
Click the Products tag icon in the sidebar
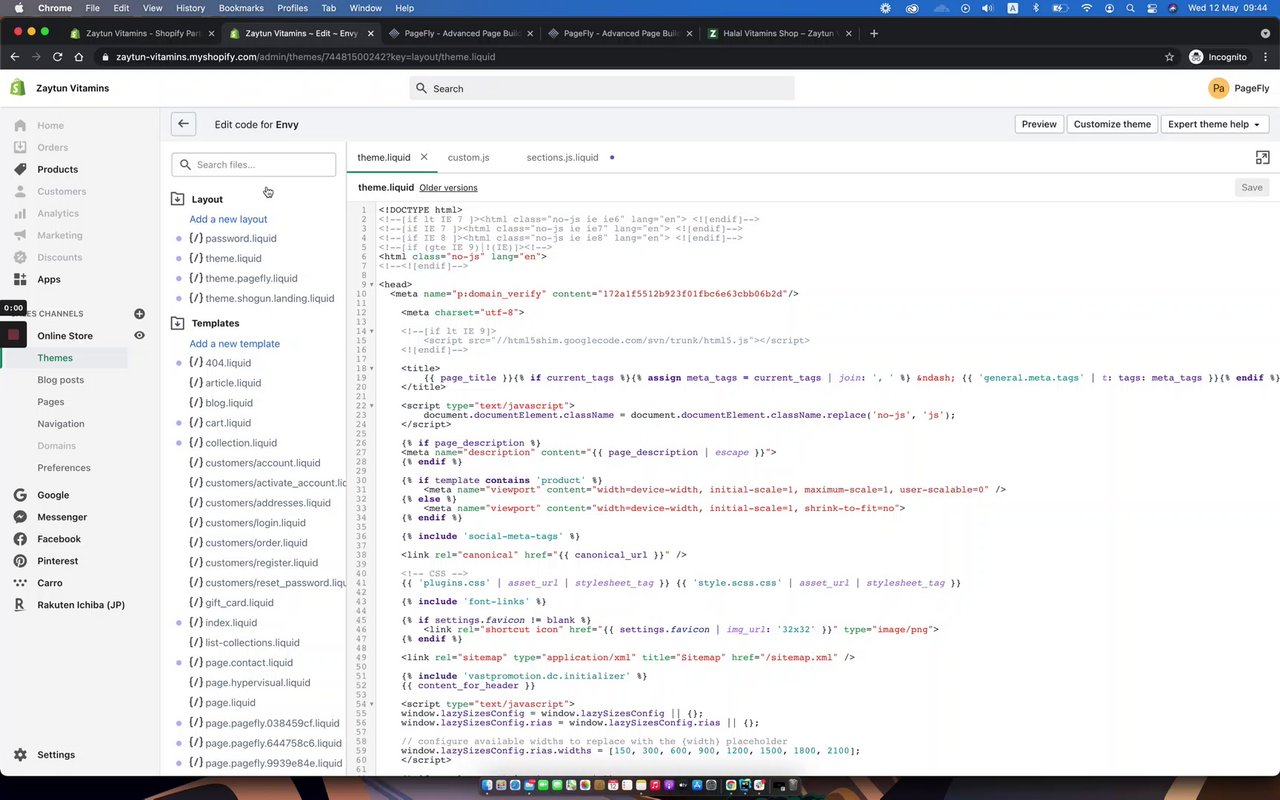pos(20,169)
